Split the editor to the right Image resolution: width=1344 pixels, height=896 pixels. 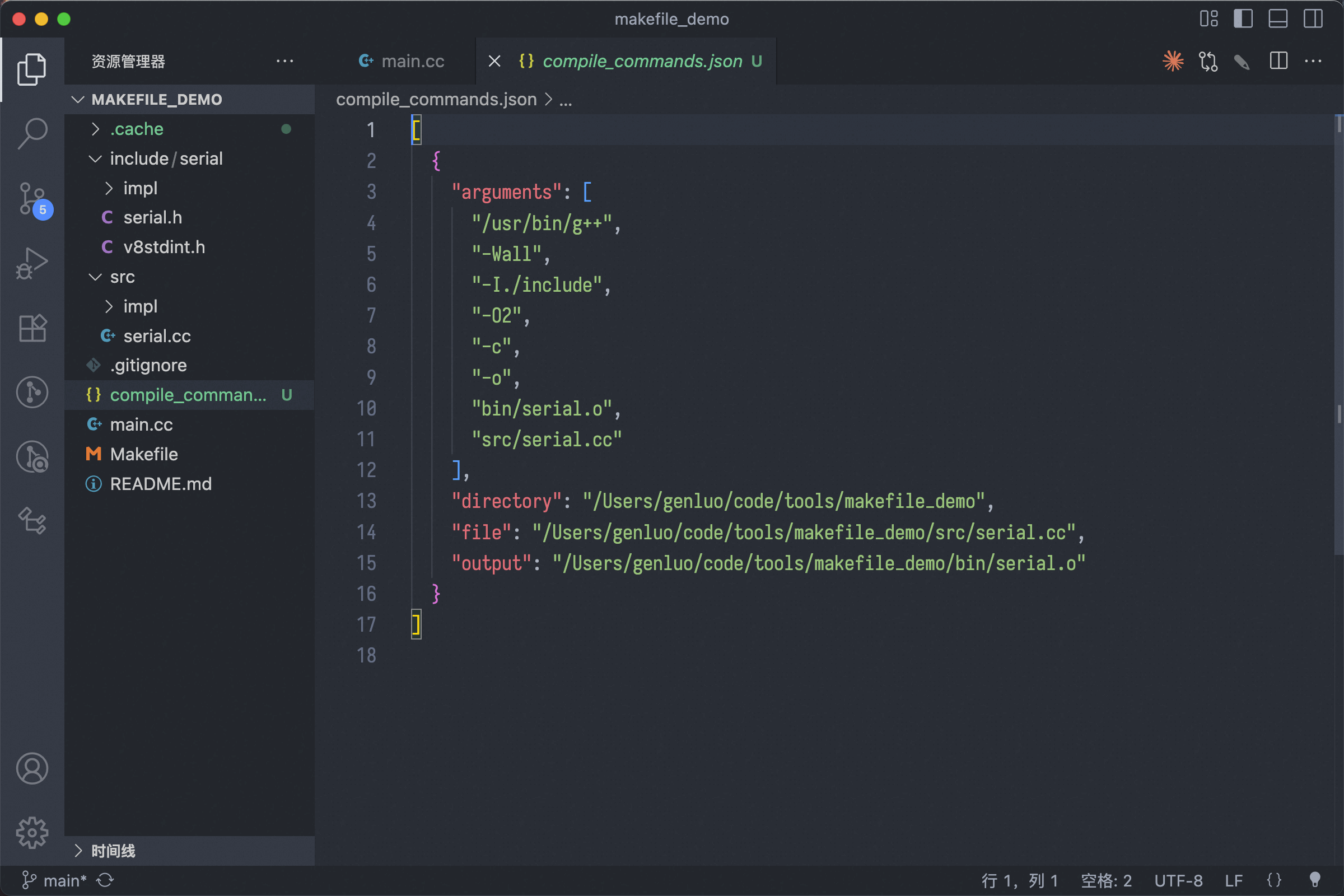tap(1278, 60)
